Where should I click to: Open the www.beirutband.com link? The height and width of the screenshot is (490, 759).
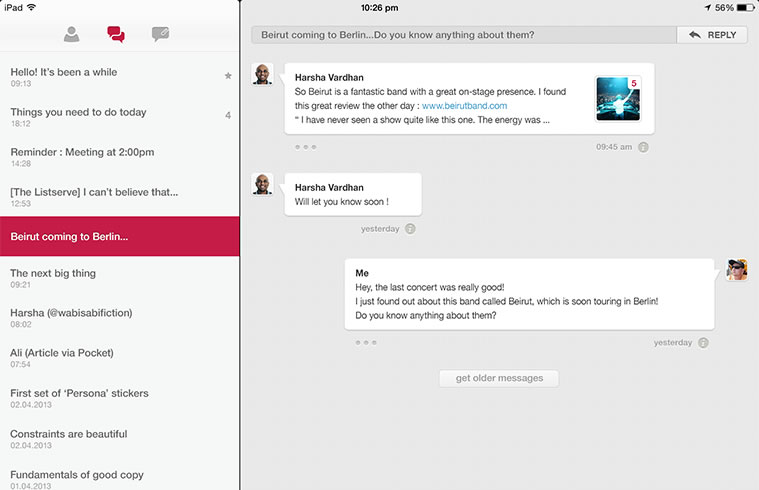(464, 106)
